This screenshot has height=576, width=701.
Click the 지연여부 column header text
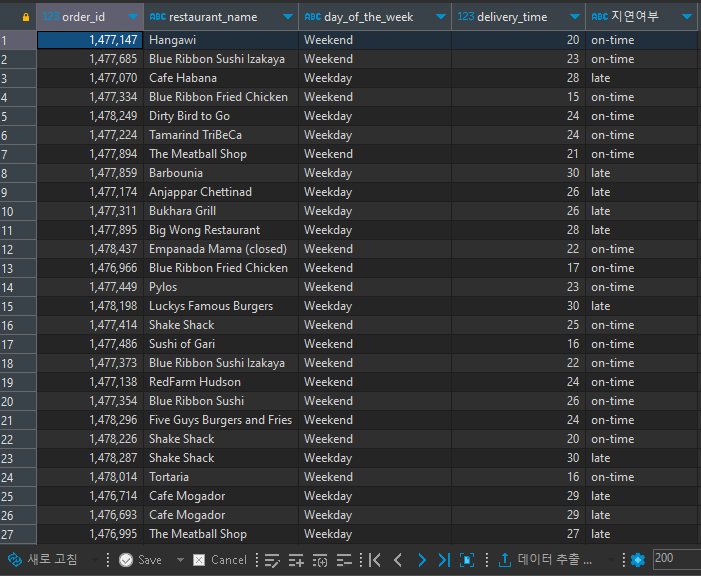635,17
